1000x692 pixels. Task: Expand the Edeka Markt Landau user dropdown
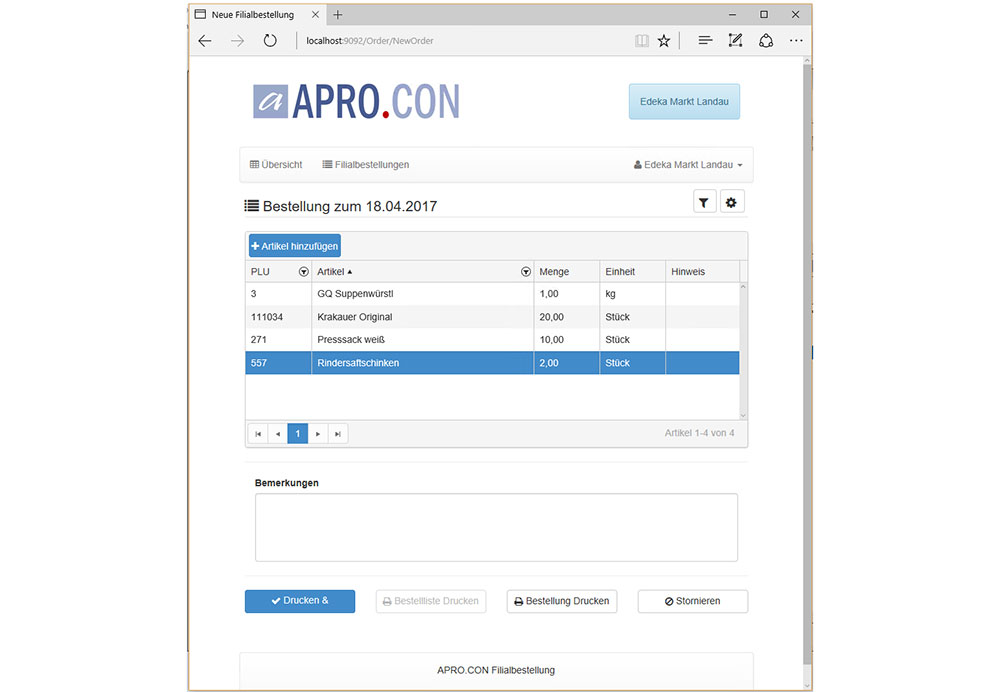pos(689,165)
